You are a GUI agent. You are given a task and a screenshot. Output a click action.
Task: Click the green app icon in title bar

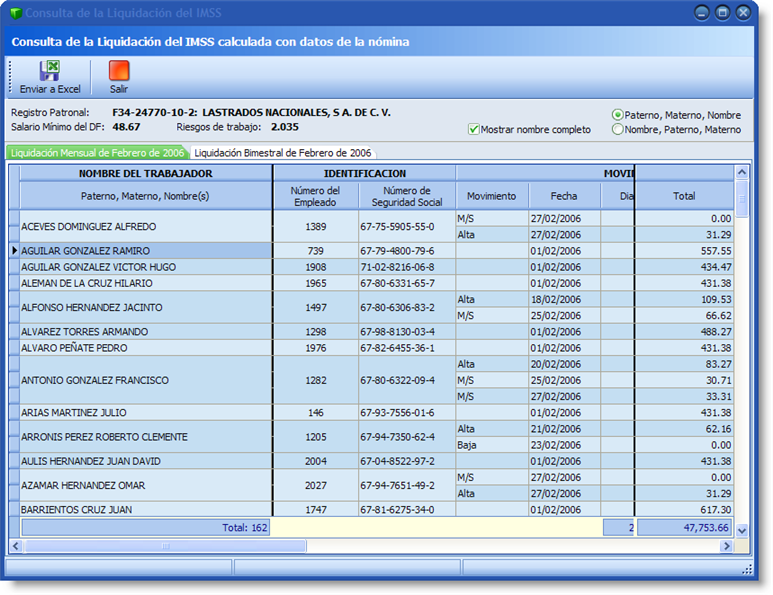click(16, 13)
